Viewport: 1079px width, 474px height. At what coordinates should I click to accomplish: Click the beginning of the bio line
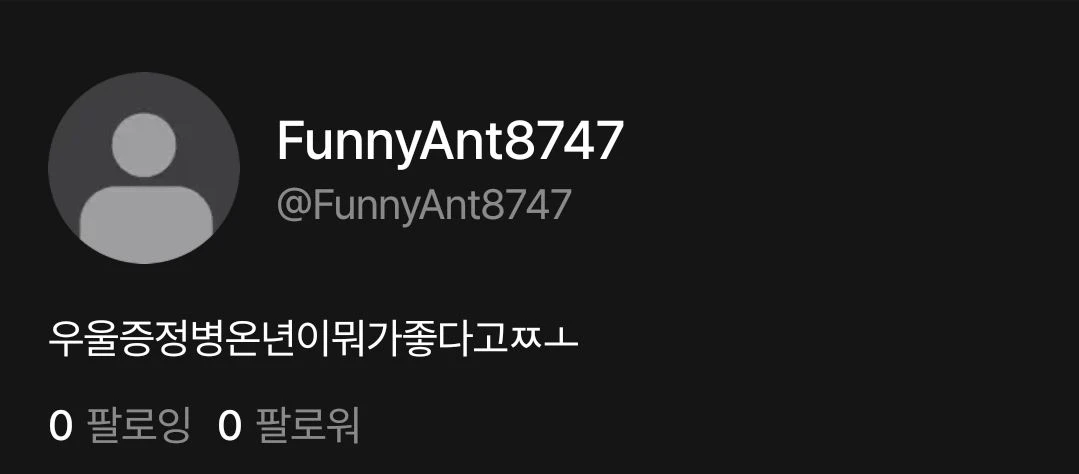click(65, 338)
